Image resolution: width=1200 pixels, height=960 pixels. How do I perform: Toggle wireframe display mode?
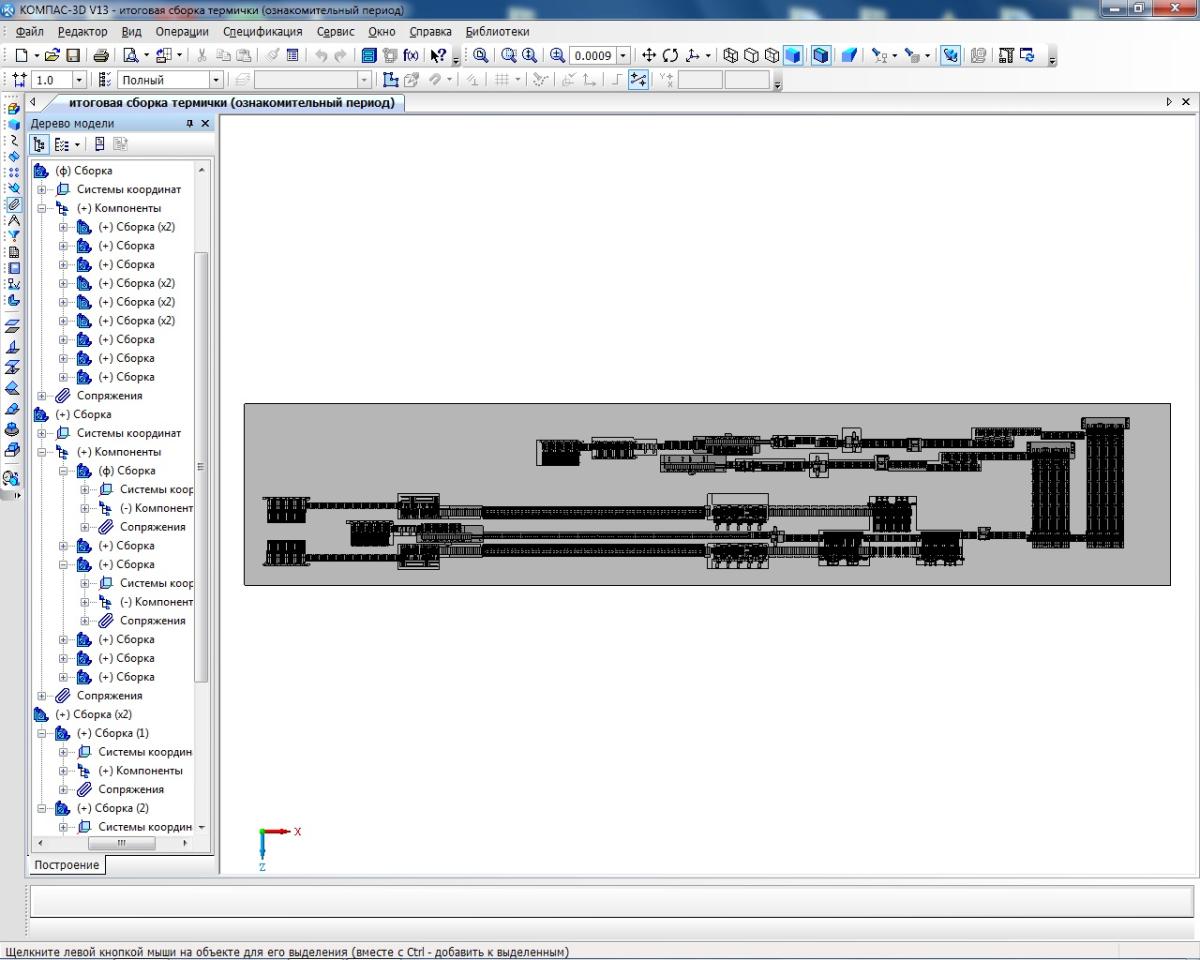click(730, 56)
